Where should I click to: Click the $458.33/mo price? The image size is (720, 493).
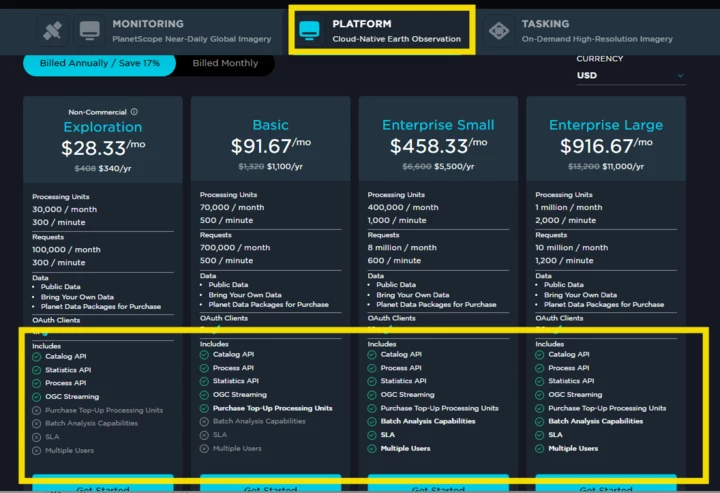438,146
